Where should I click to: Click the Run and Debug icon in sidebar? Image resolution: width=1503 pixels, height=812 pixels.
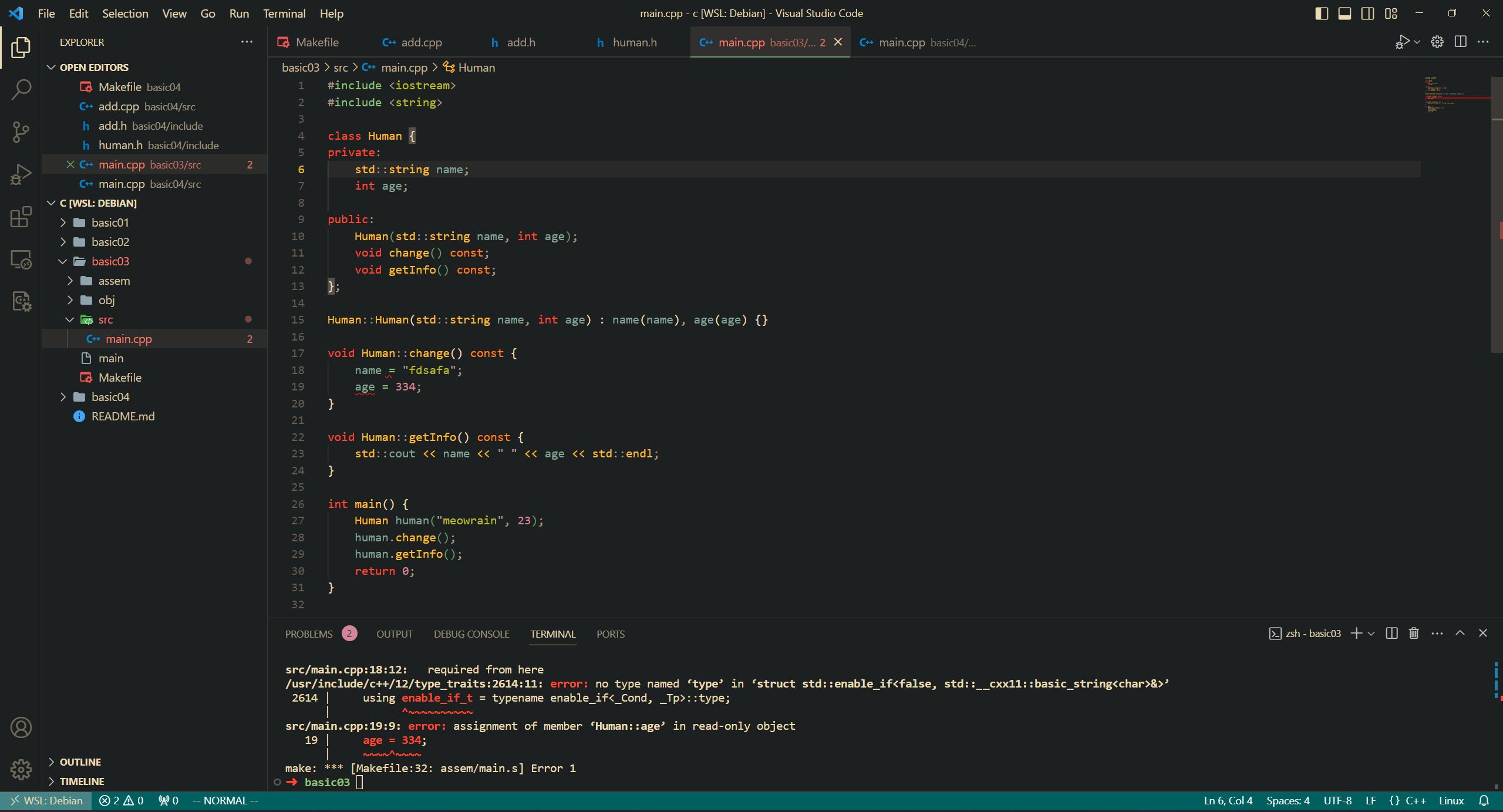(x=22, y=175)
